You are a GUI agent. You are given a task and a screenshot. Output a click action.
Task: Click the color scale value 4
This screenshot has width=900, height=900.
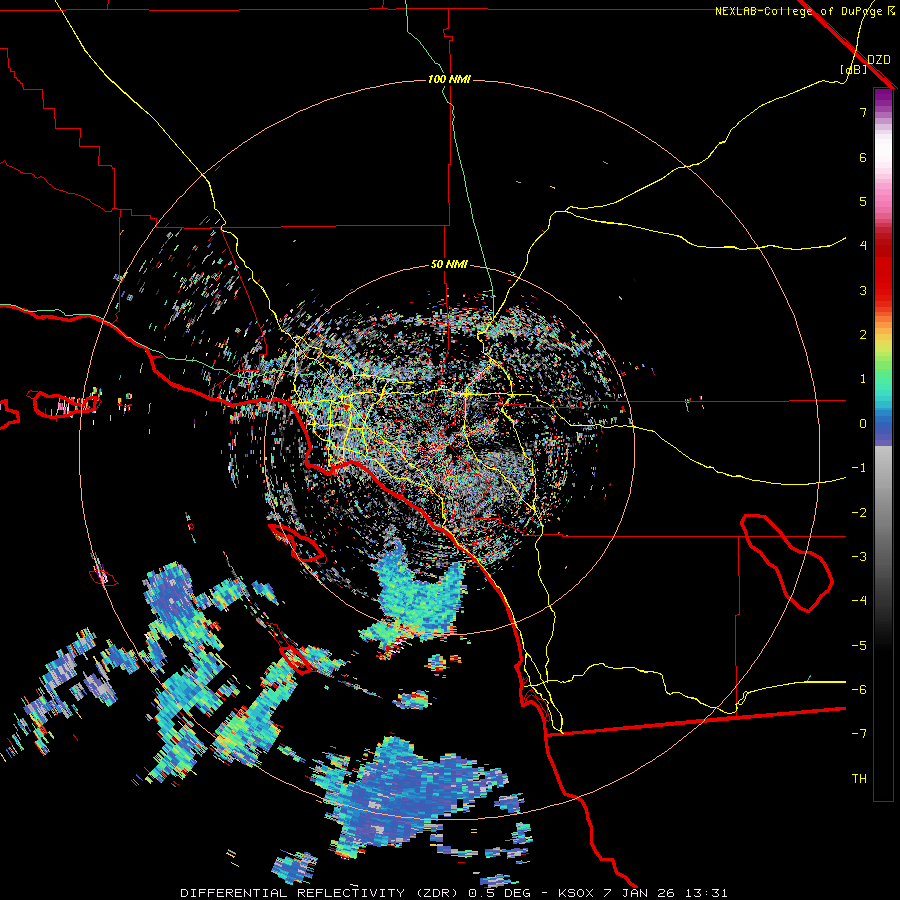pos(863,246)
